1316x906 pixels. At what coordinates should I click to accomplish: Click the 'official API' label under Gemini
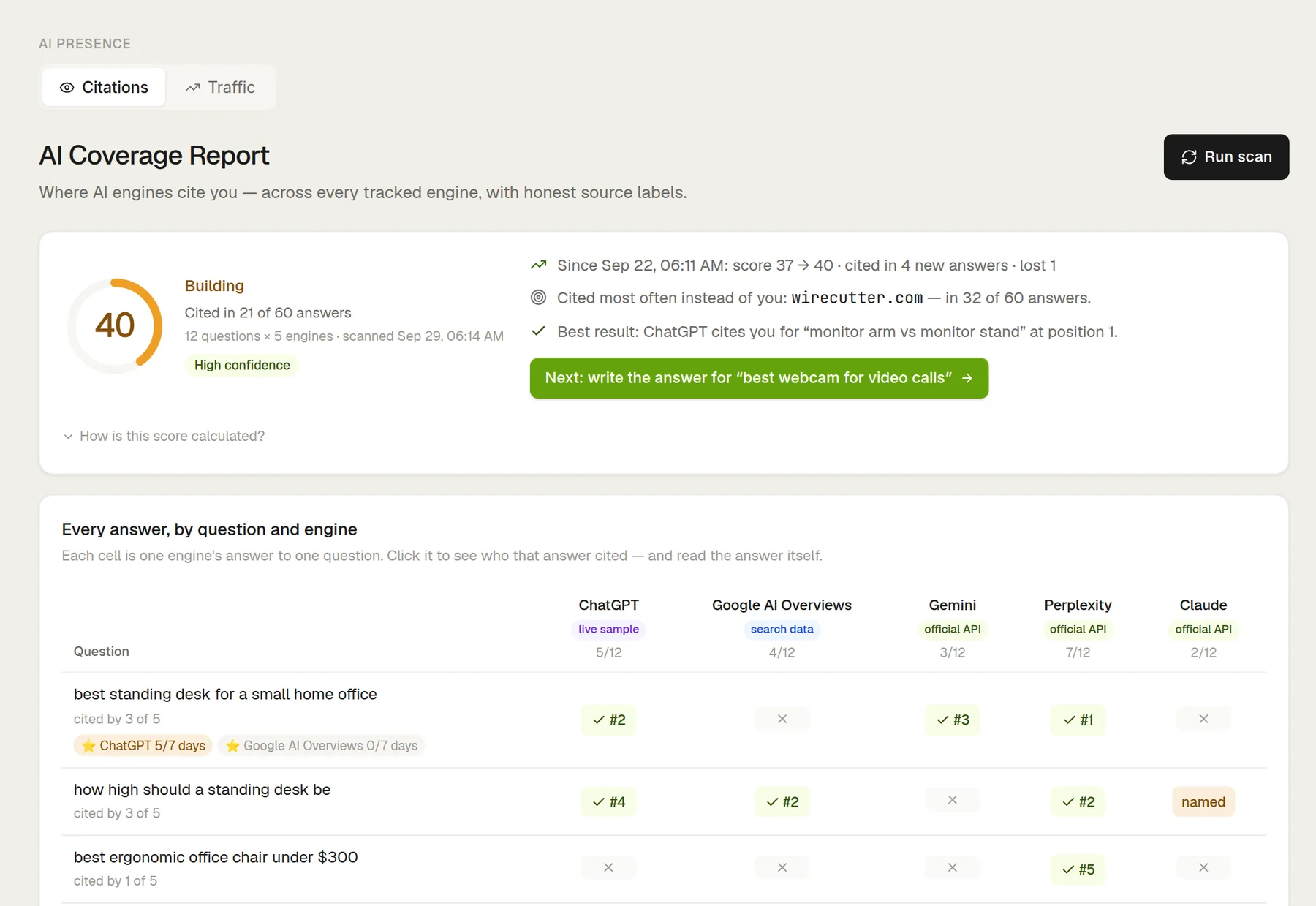pos(952,629)
